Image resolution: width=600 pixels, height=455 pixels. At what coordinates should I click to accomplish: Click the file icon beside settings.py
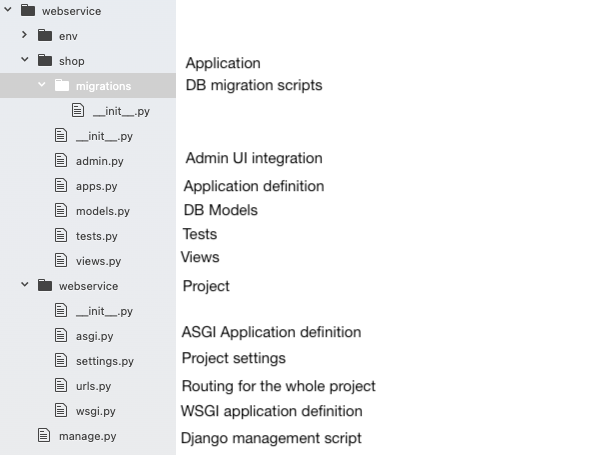(62, 361)
